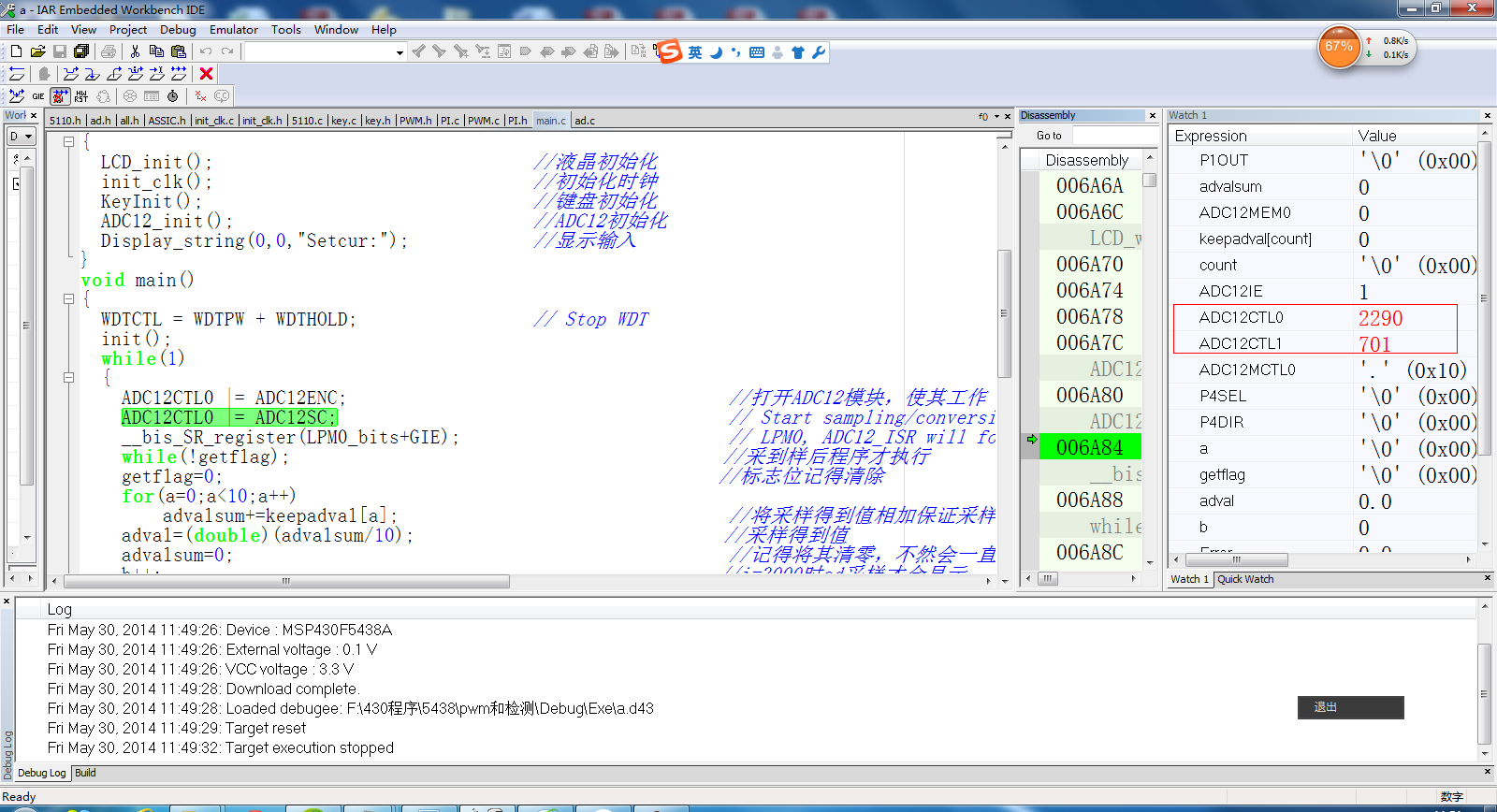Click the Open file icon

(37, 52)
